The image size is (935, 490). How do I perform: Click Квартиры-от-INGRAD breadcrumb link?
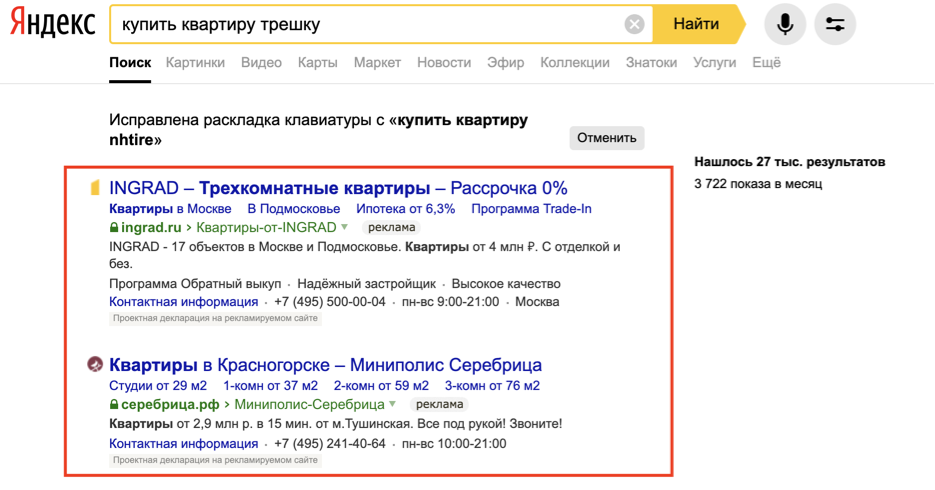(x=267, y=228)
